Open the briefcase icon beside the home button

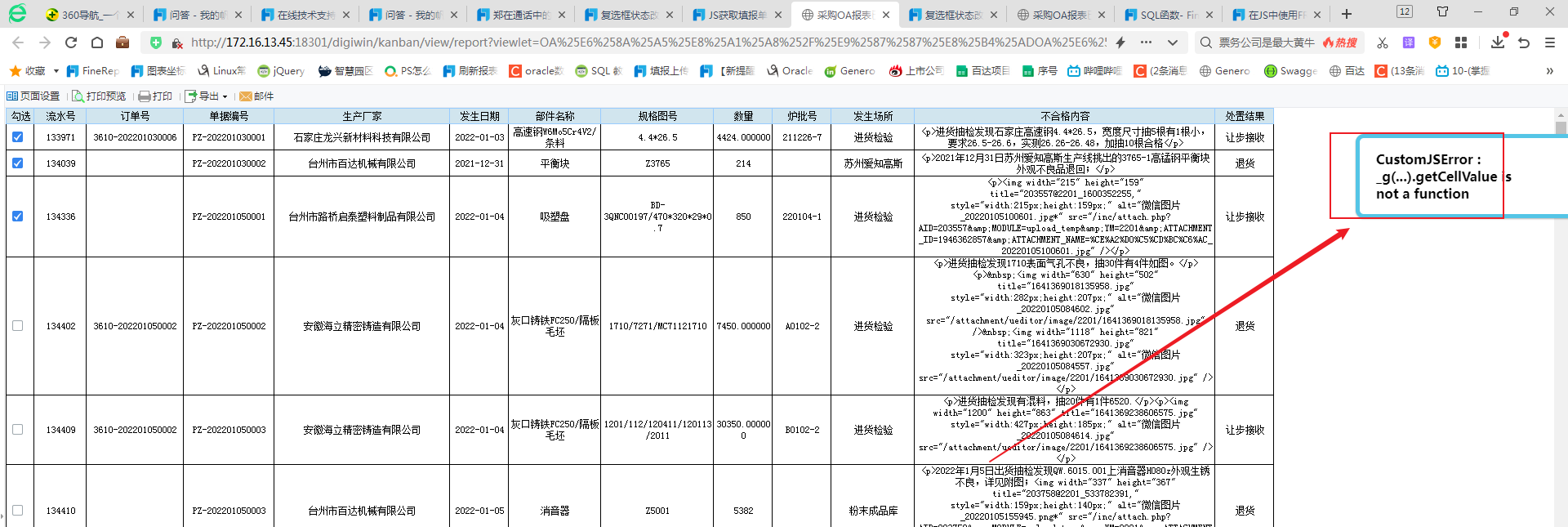click(x=122, y=42)
